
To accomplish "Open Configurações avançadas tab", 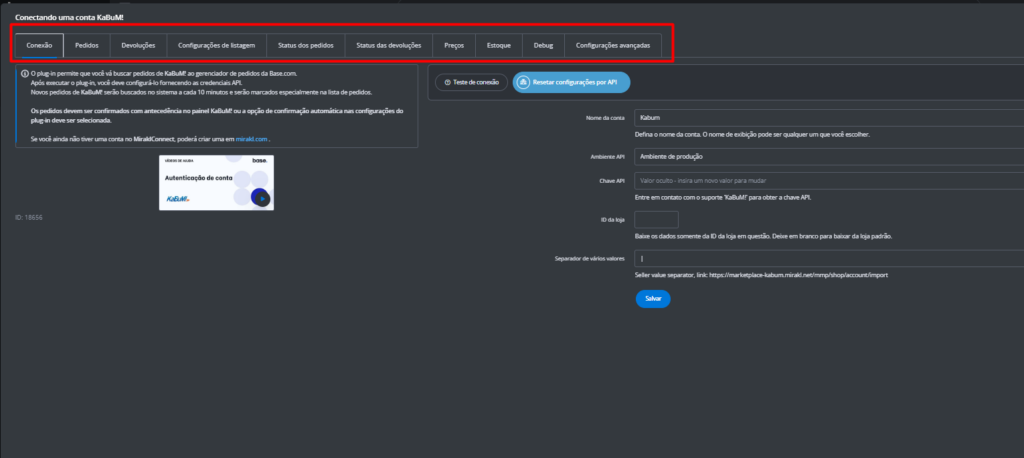I will point(613,46).
